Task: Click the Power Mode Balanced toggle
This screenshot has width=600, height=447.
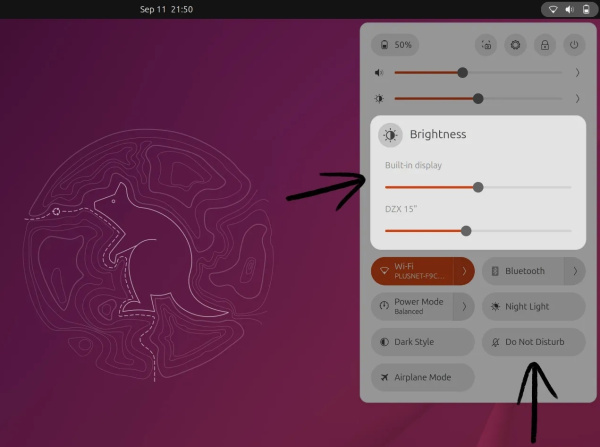Action: (412, 307)
